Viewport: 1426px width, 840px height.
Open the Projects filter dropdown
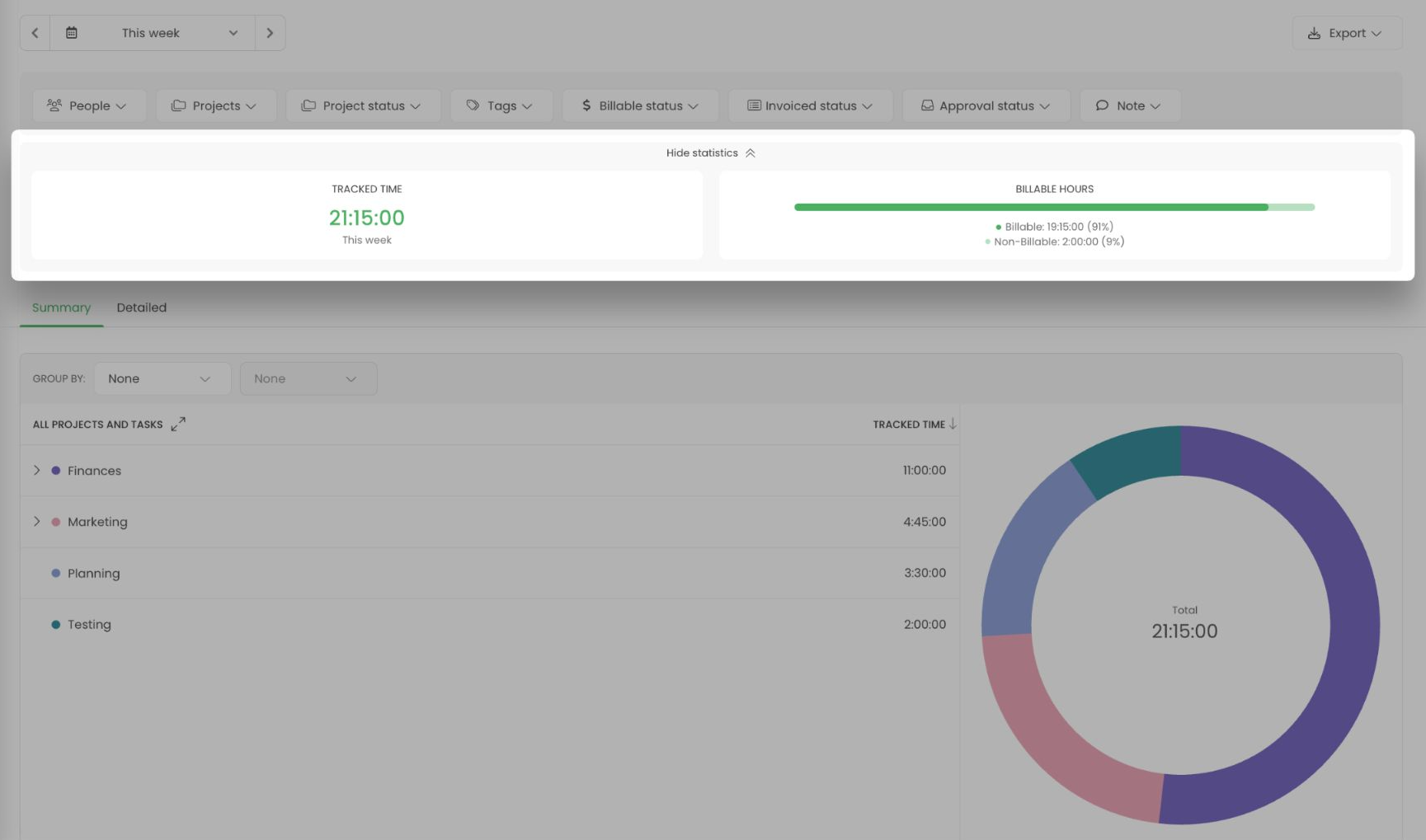tap(216, 106)
